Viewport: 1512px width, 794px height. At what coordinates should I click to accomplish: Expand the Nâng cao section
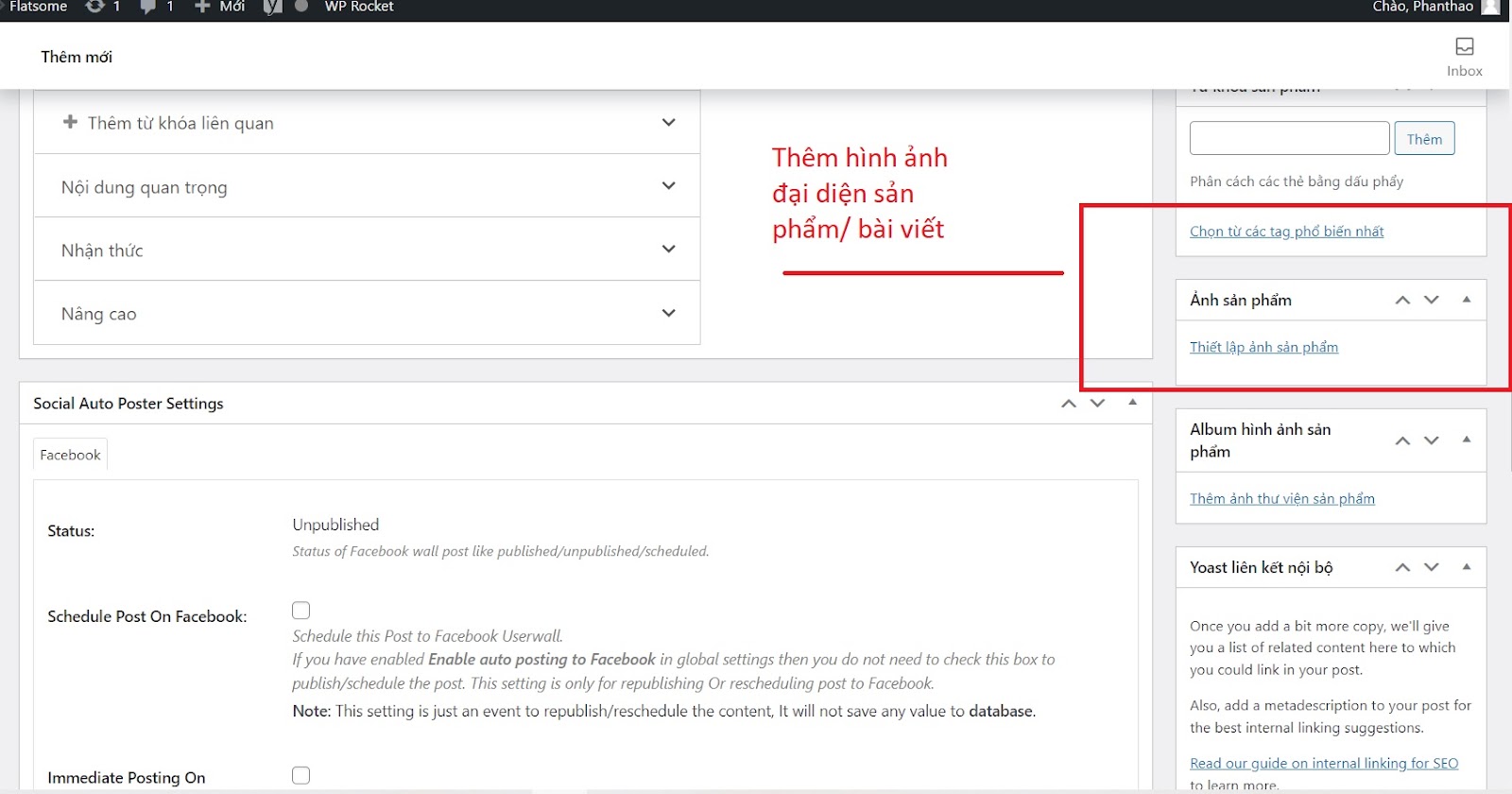coord(668,313)
